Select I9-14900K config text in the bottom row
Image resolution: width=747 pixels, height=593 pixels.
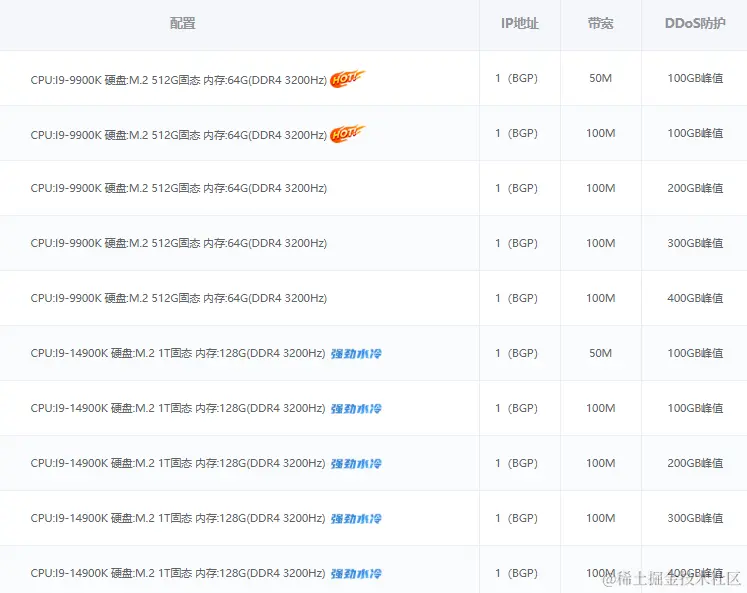click(178, 573)
